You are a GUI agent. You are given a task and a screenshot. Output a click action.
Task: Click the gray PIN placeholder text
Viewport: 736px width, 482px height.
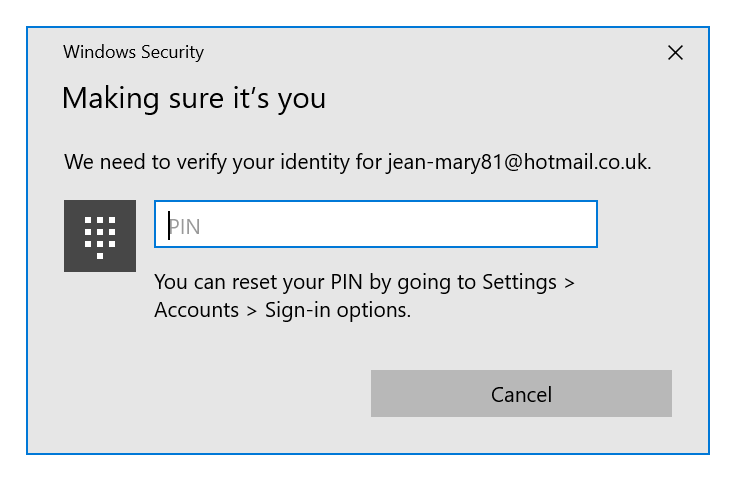185,227
